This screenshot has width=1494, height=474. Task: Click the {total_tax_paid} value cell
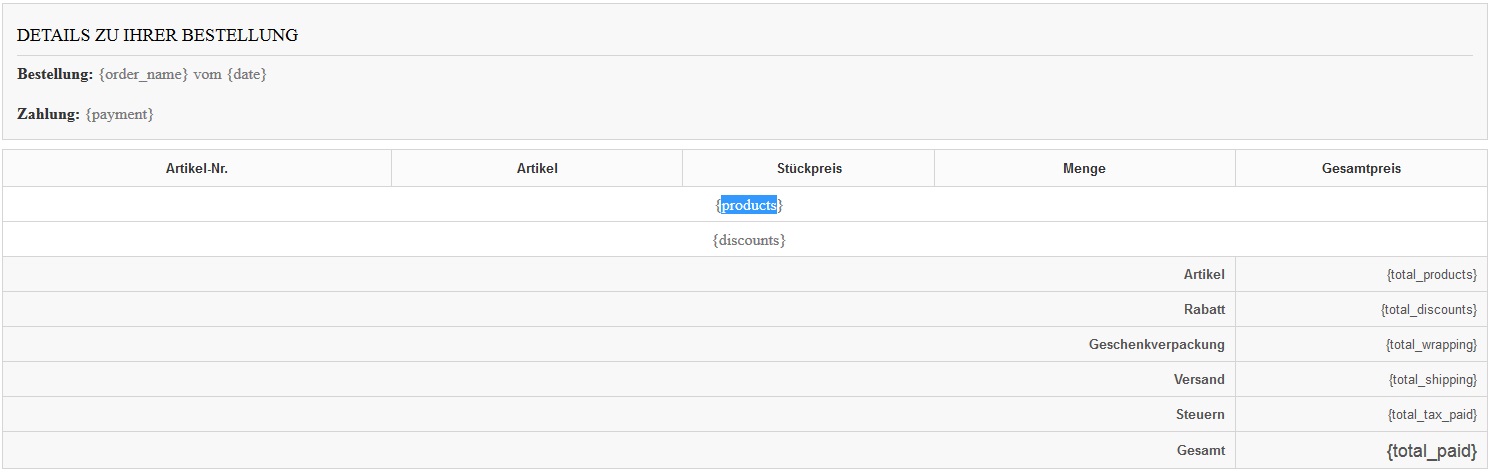(1361, 414)
